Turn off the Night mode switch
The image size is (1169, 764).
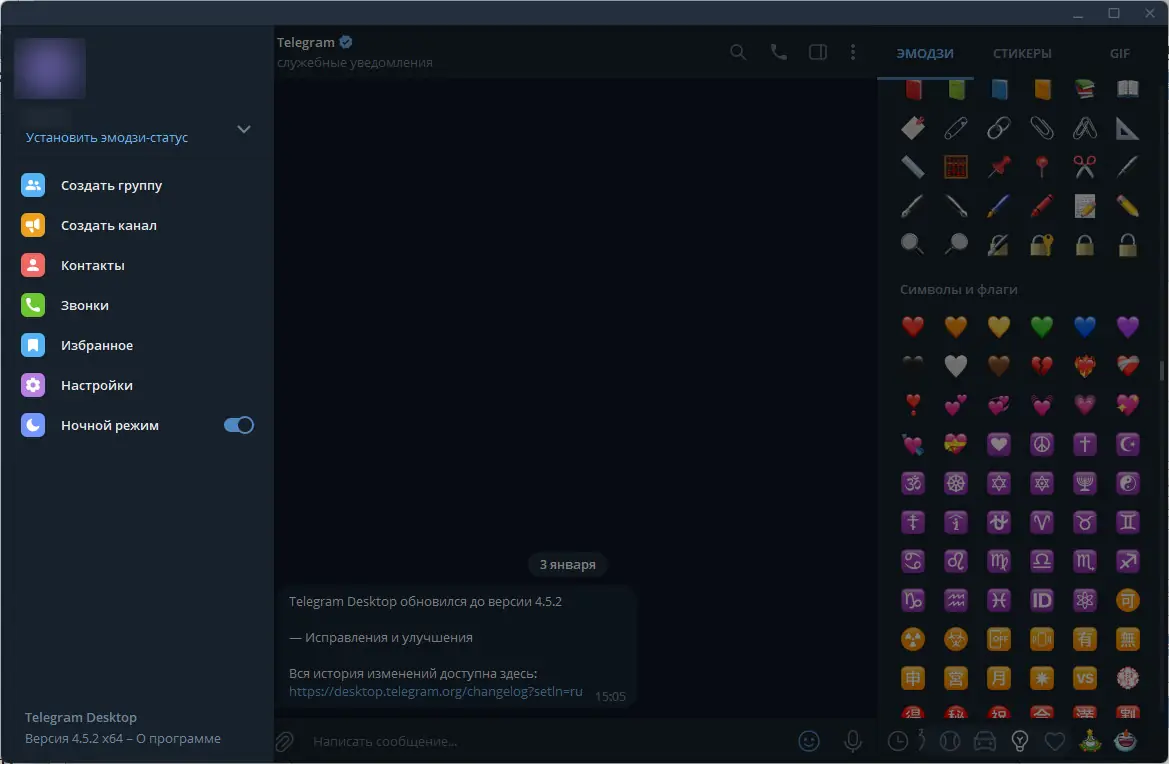(x=239, y=425)
